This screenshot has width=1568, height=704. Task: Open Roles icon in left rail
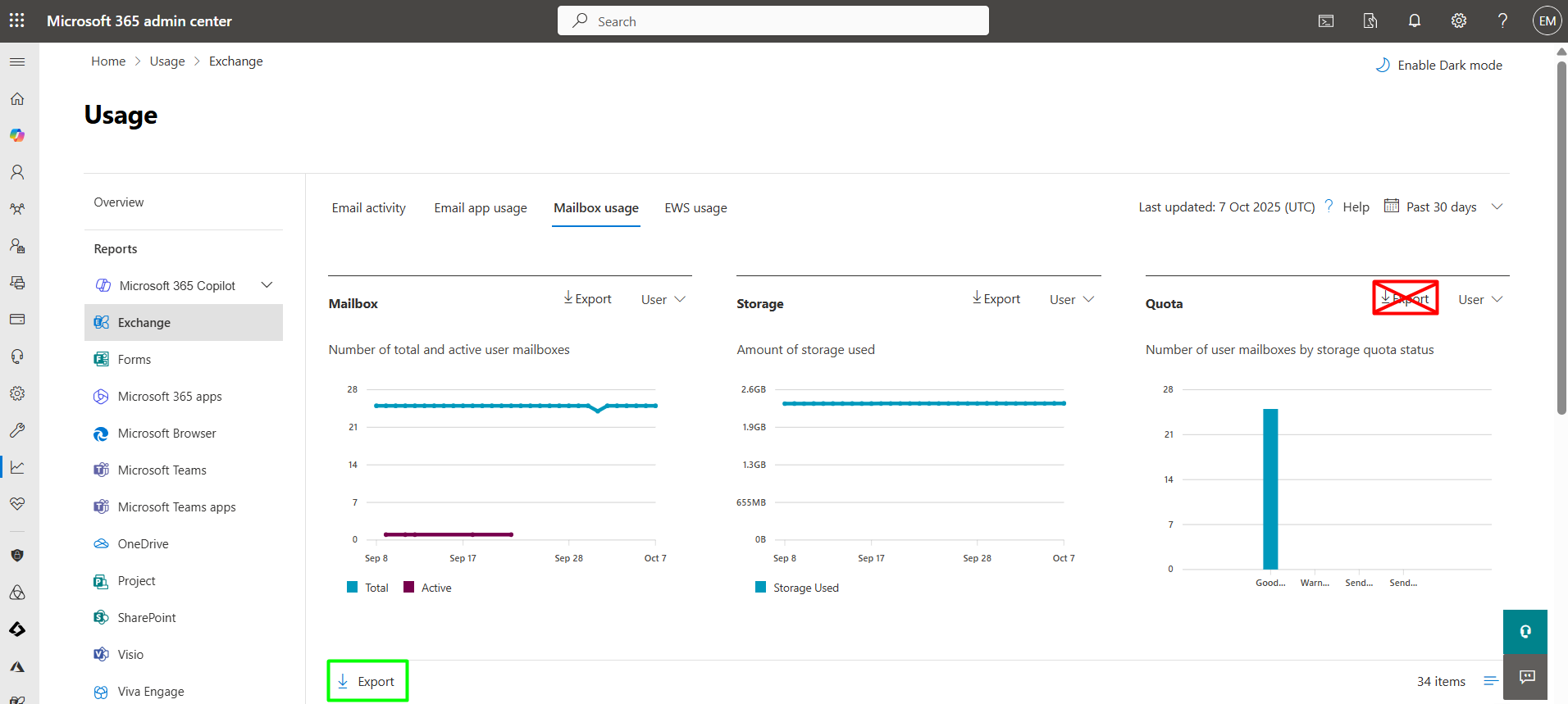[x=17, y=246]
